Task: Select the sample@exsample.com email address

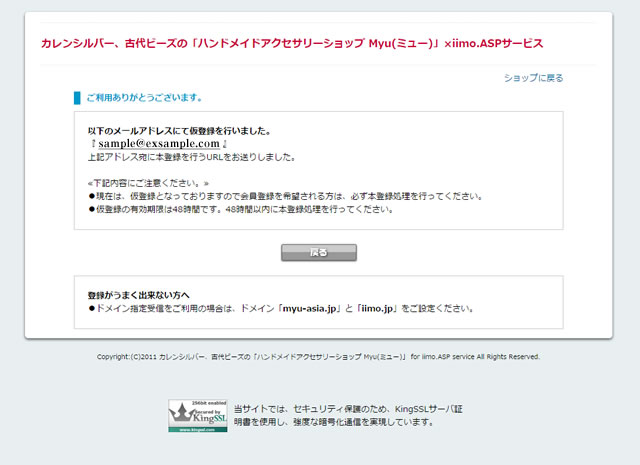Action: [x=159, y=144]
